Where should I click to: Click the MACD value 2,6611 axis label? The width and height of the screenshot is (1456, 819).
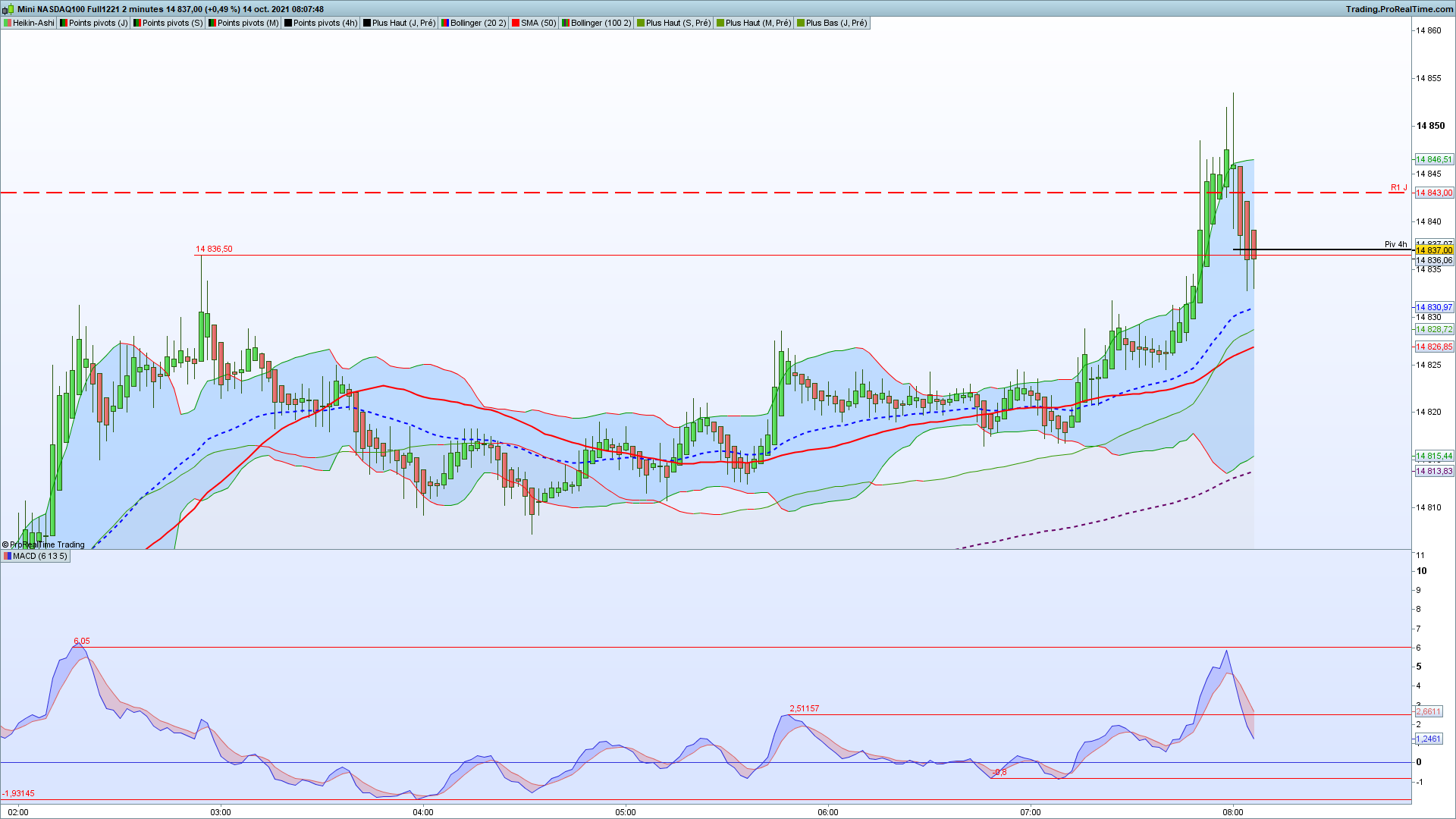(1428, 711)
